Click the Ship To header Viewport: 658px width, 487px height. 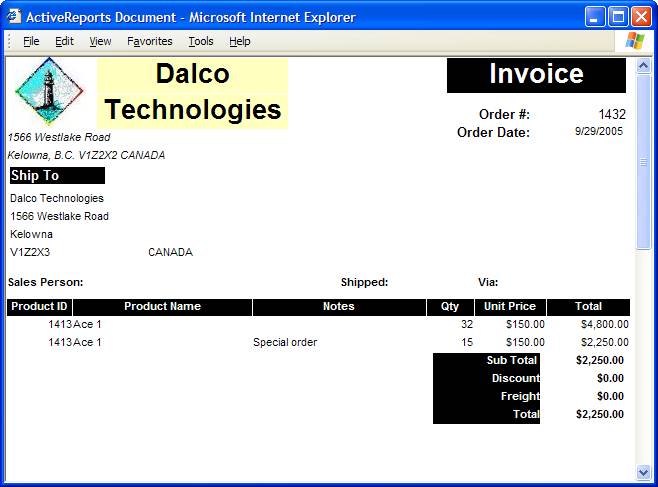(57, 175)
